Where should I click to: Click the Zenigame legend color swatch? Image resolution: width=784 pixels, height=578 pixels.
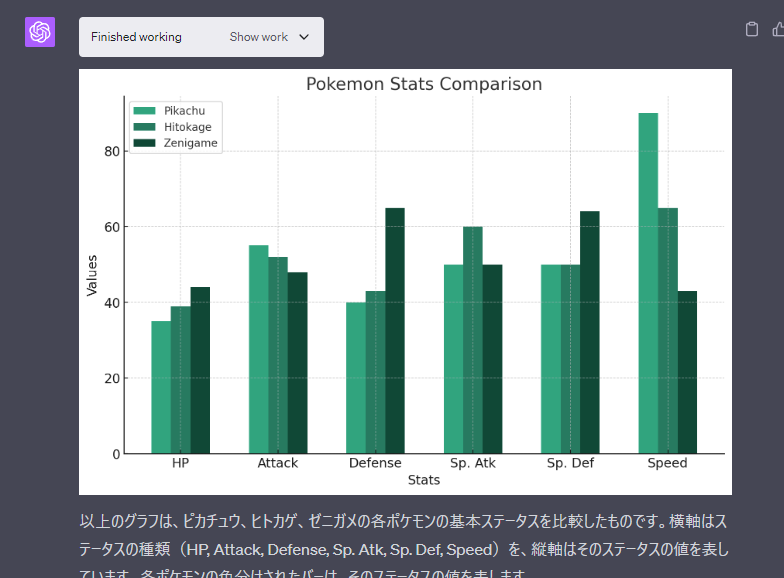click(144, 142)
